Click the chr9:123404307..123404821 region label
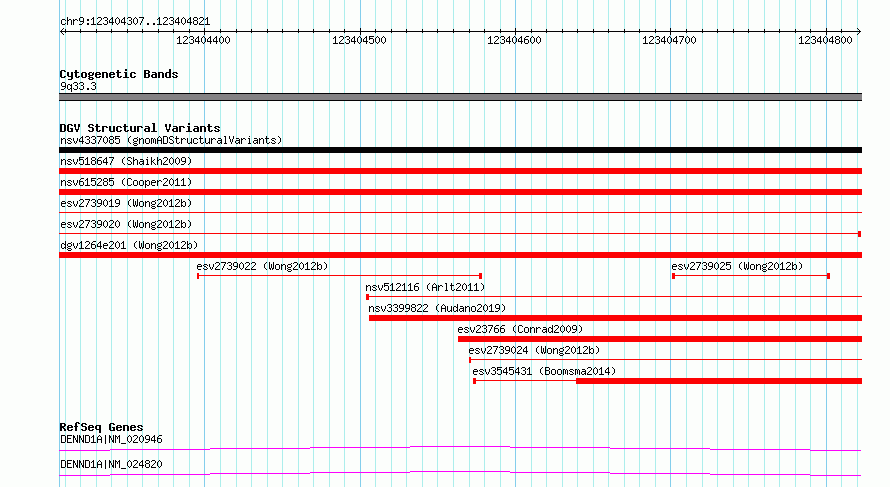Viewport: 890px width, 487px height. [135, 21]
